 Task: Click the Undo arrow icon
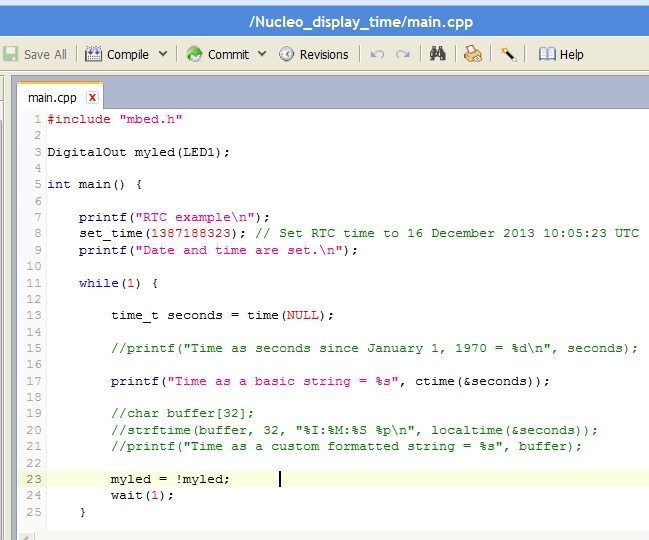[377, 54]
